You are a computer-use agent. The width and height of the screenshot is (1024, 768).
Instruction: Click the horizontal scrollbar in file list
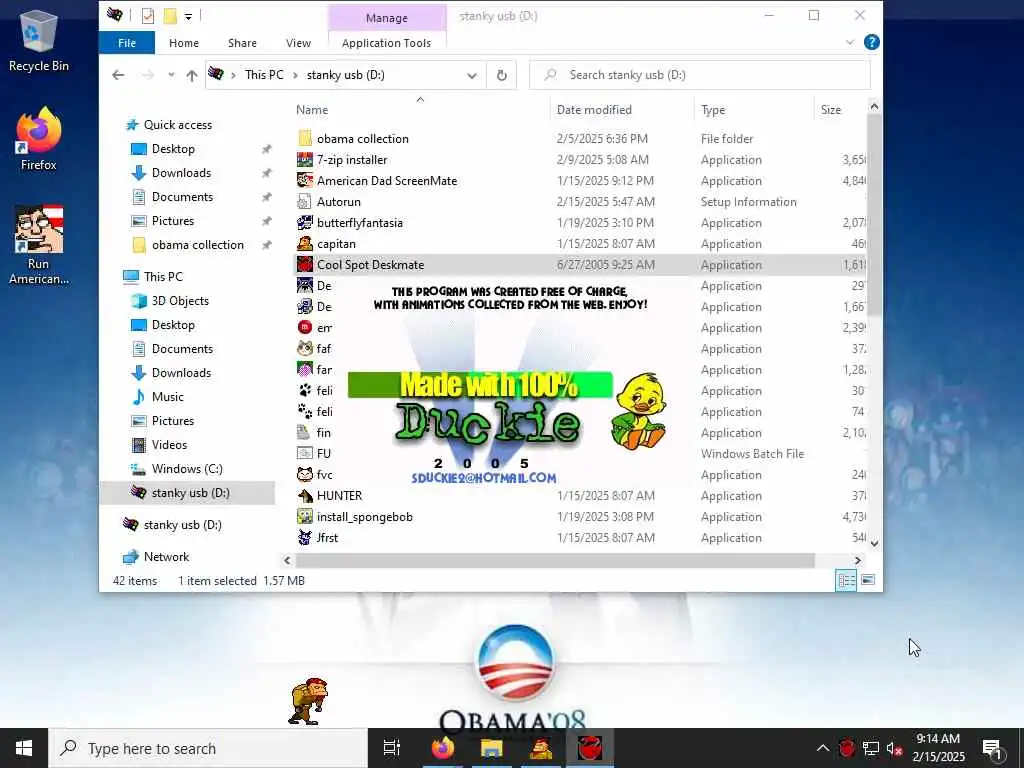coord(555,560)
